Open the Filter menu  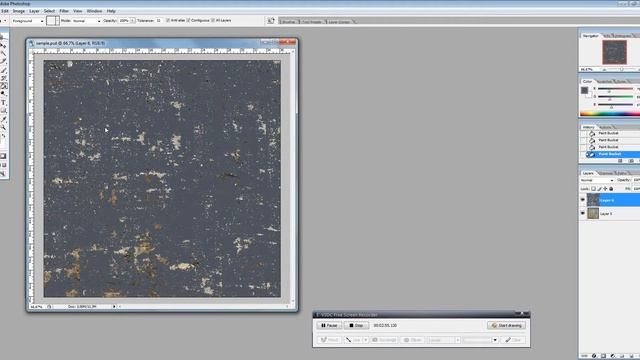tap(64, 11)
